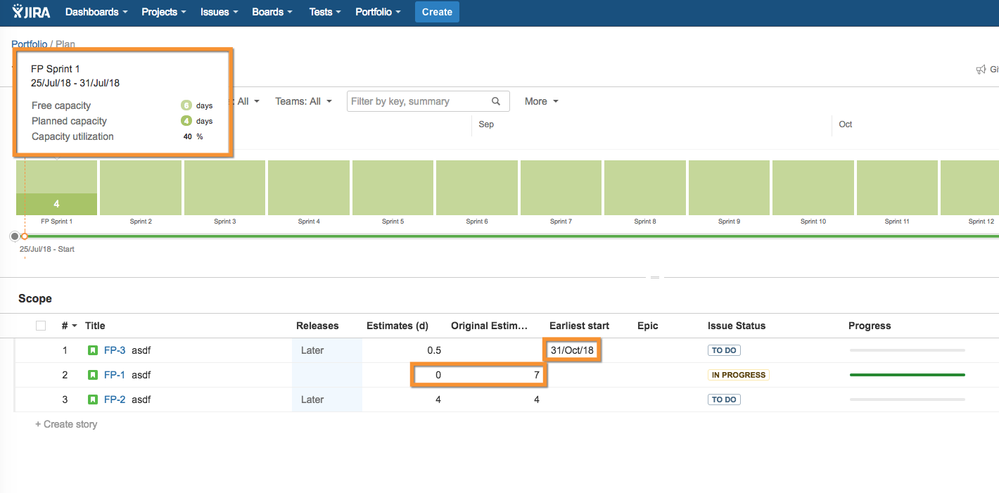Click the Original Estimate column header
999x493 pixels.
point(489,325)
